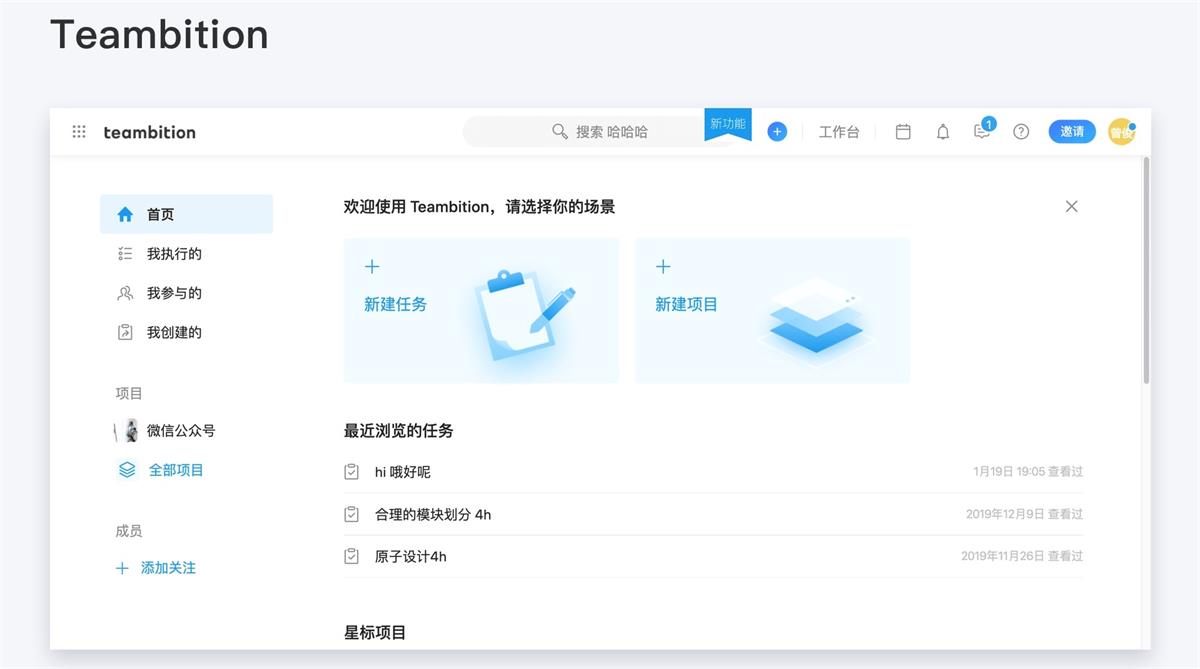Click the 邀请 button

pos(1072,132)
